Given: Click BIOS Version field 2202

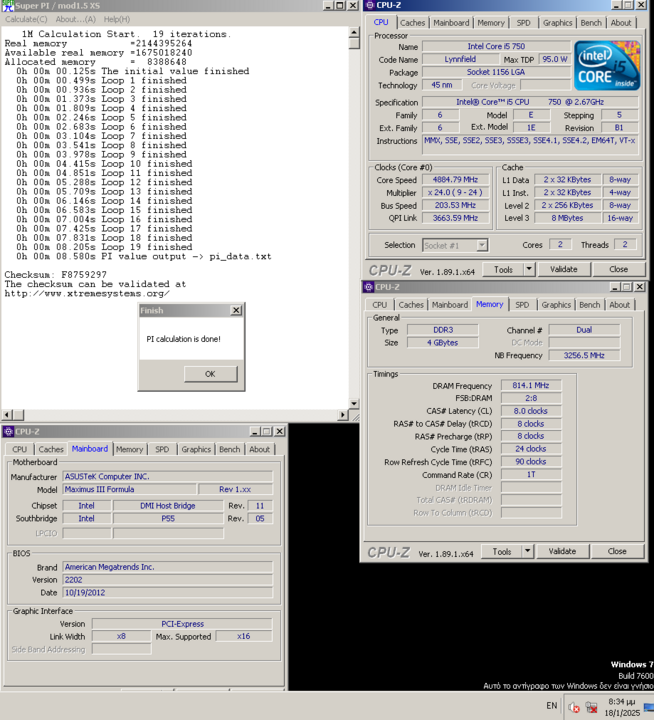Looking at the screenshot, I should (x=168, y=579).
